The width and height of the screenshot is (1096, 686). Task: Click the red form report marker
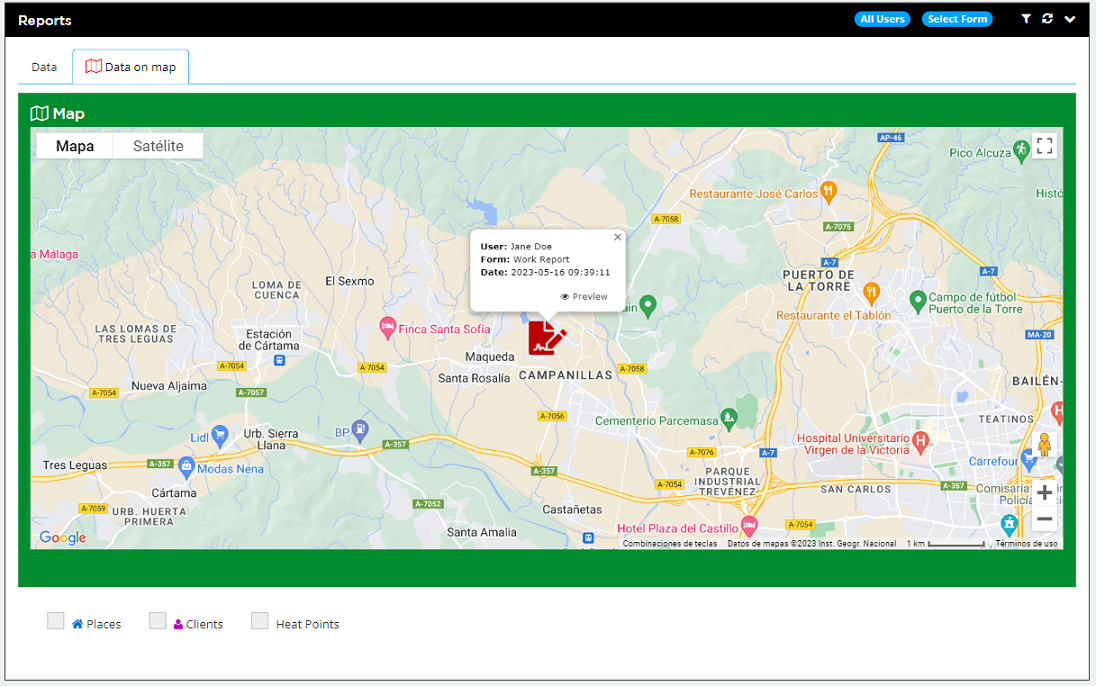tap(546, 338)
